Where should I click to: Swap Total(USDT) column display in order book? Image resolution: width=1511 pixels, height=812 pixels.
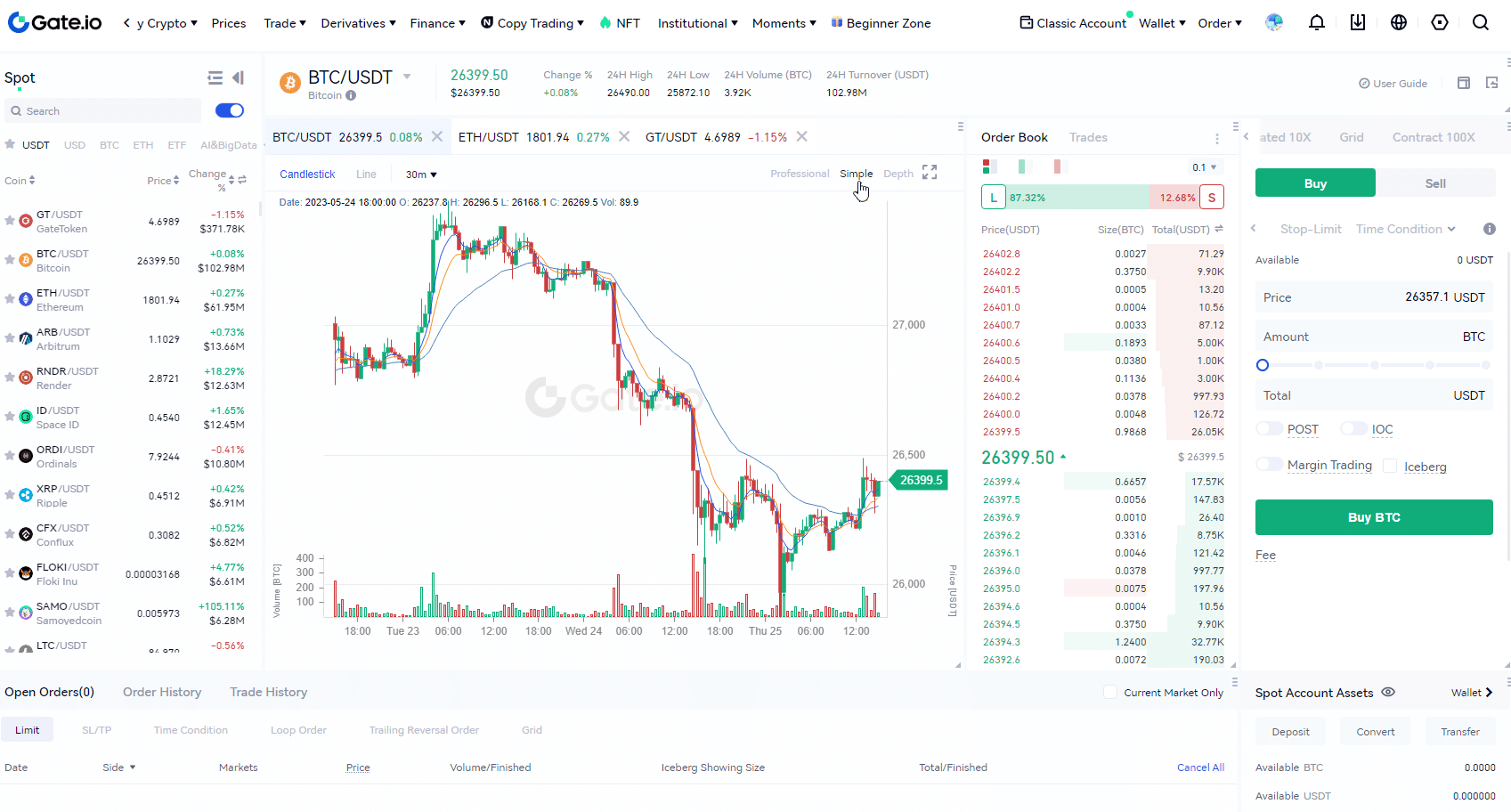click(x=1219, y=229)
